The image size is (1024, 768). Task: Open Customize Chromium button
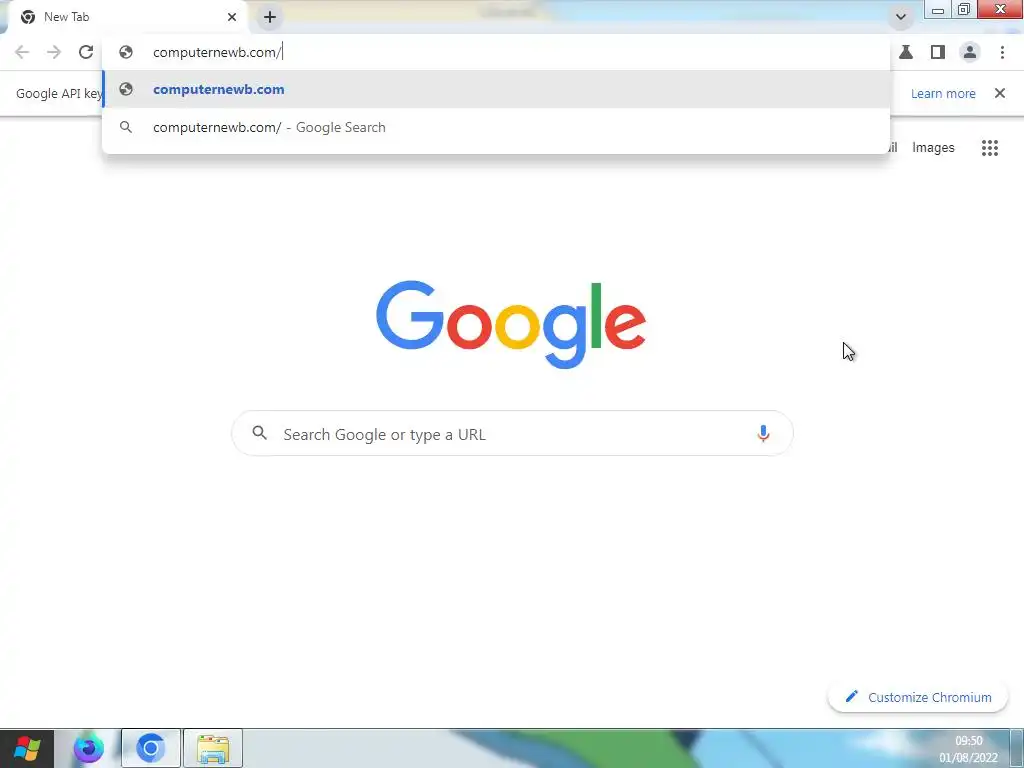click(918, 697)
